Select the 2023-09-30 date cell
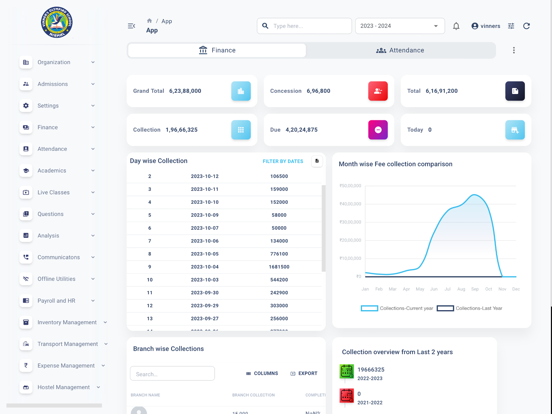Viewport: 552px width, 414px height. point(205,293)
